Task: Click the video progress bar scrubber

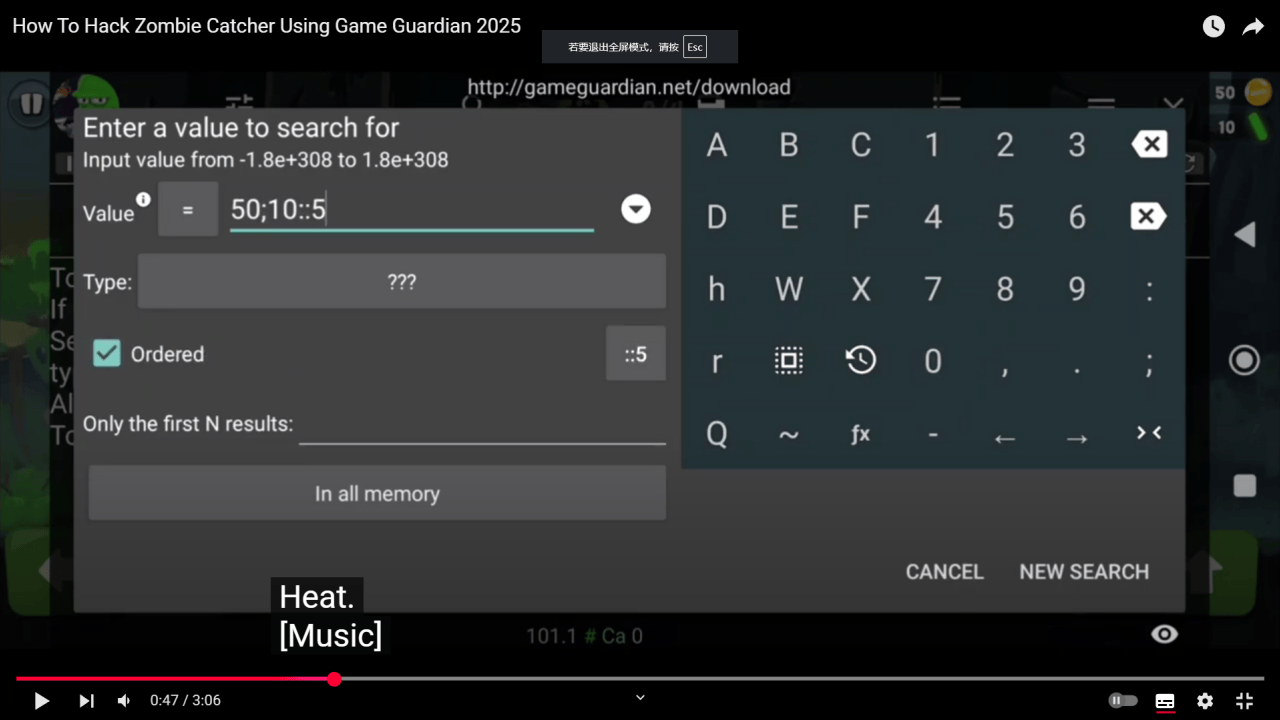Action: click(334, 679)
